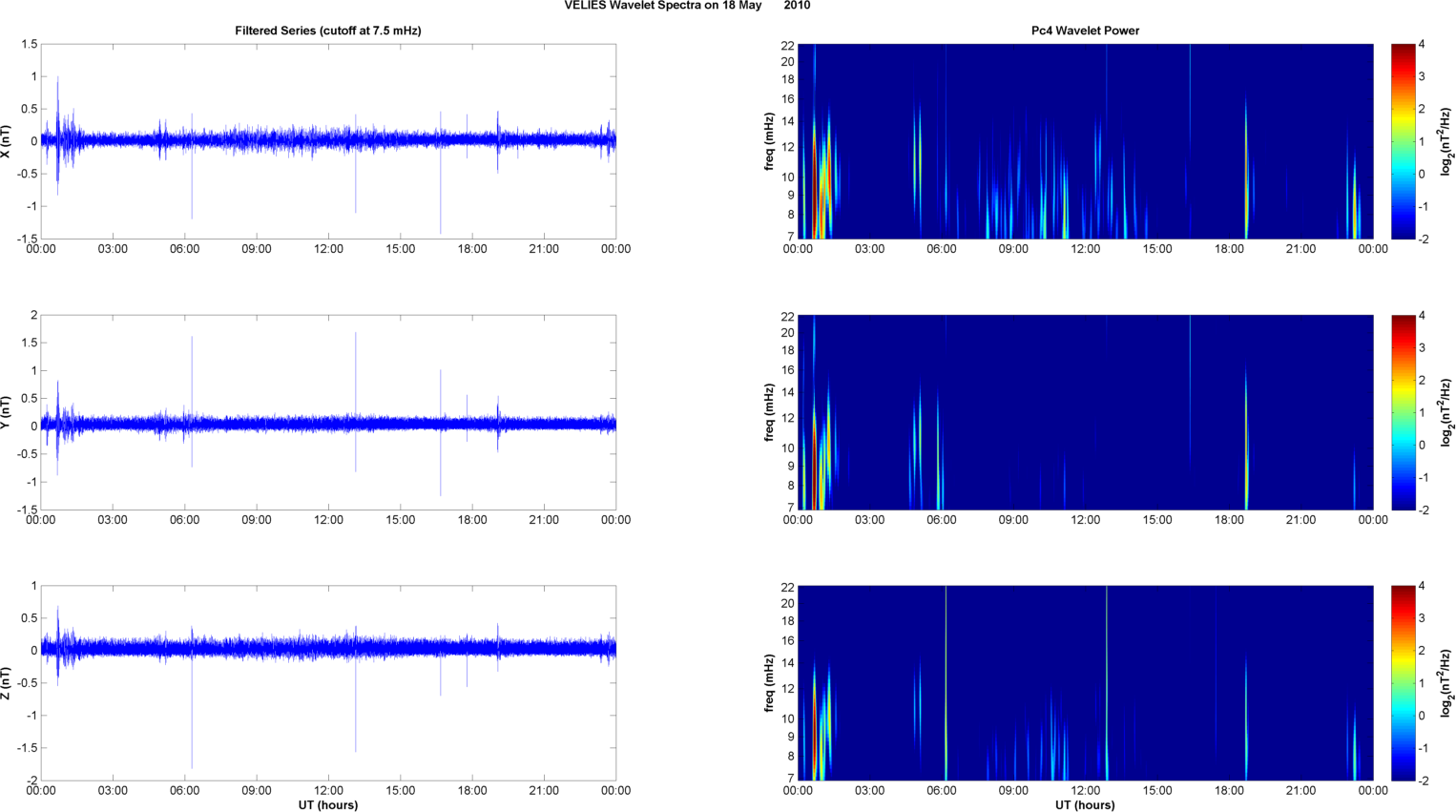Click the VELIES Wavelet Spectra figure title

(687, 6)
